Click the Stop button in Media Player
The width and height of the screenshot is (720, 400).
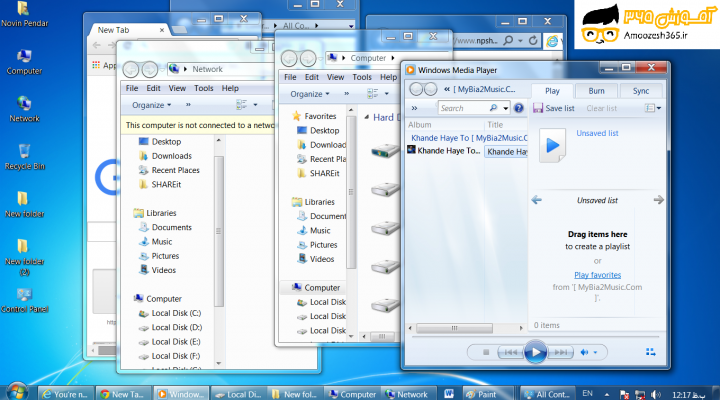(x=486, y=352)
